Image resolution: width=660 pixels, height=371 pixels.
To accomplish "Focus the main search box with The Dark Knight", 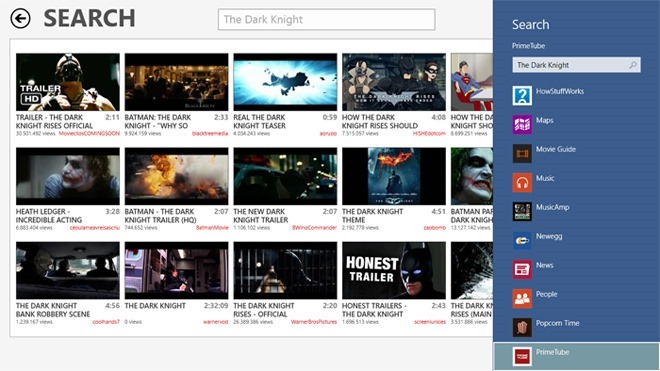I will [327, 19].
